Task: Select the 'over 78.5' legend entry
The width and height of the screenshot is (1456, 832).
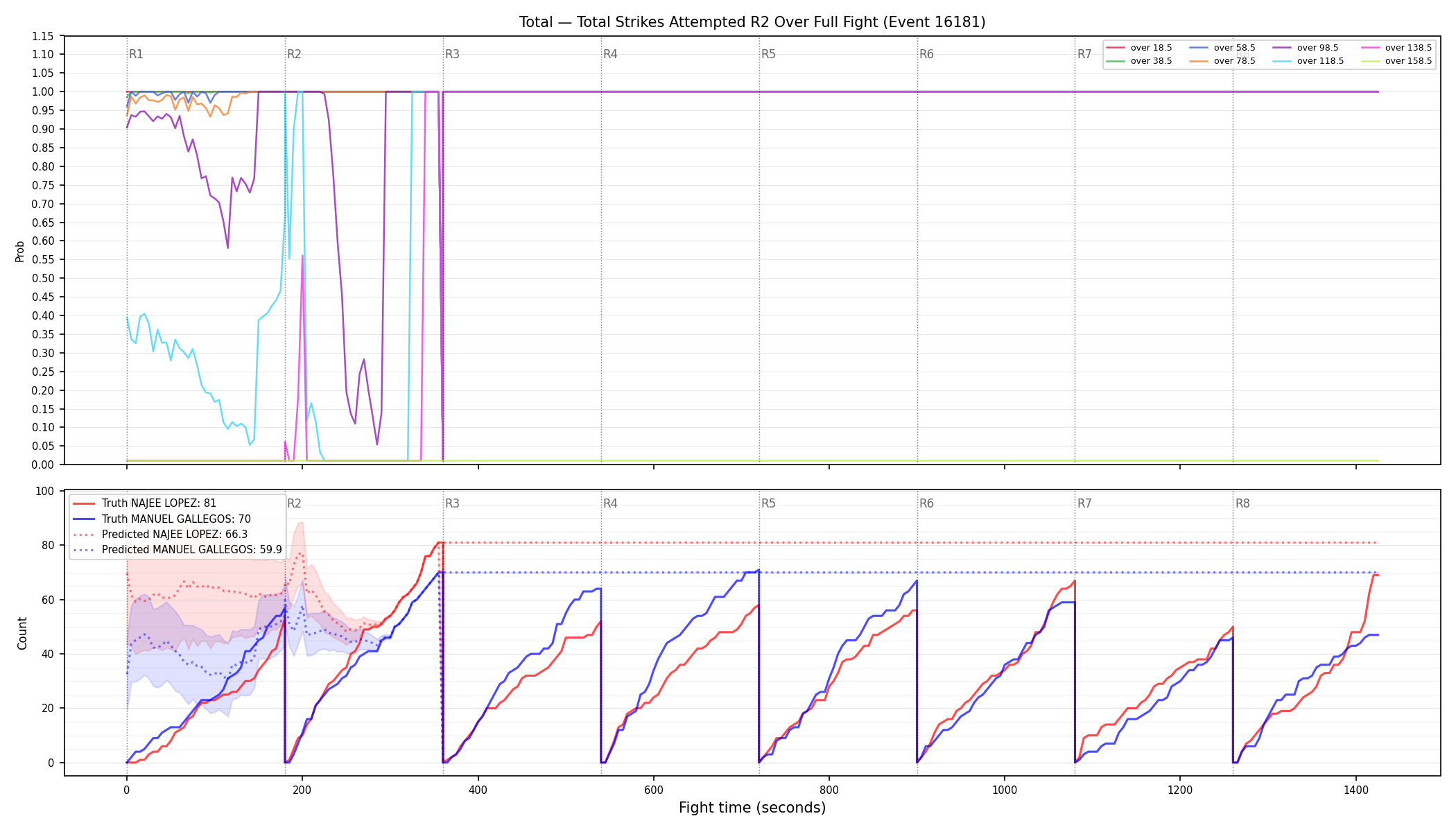Action: 1222,61
